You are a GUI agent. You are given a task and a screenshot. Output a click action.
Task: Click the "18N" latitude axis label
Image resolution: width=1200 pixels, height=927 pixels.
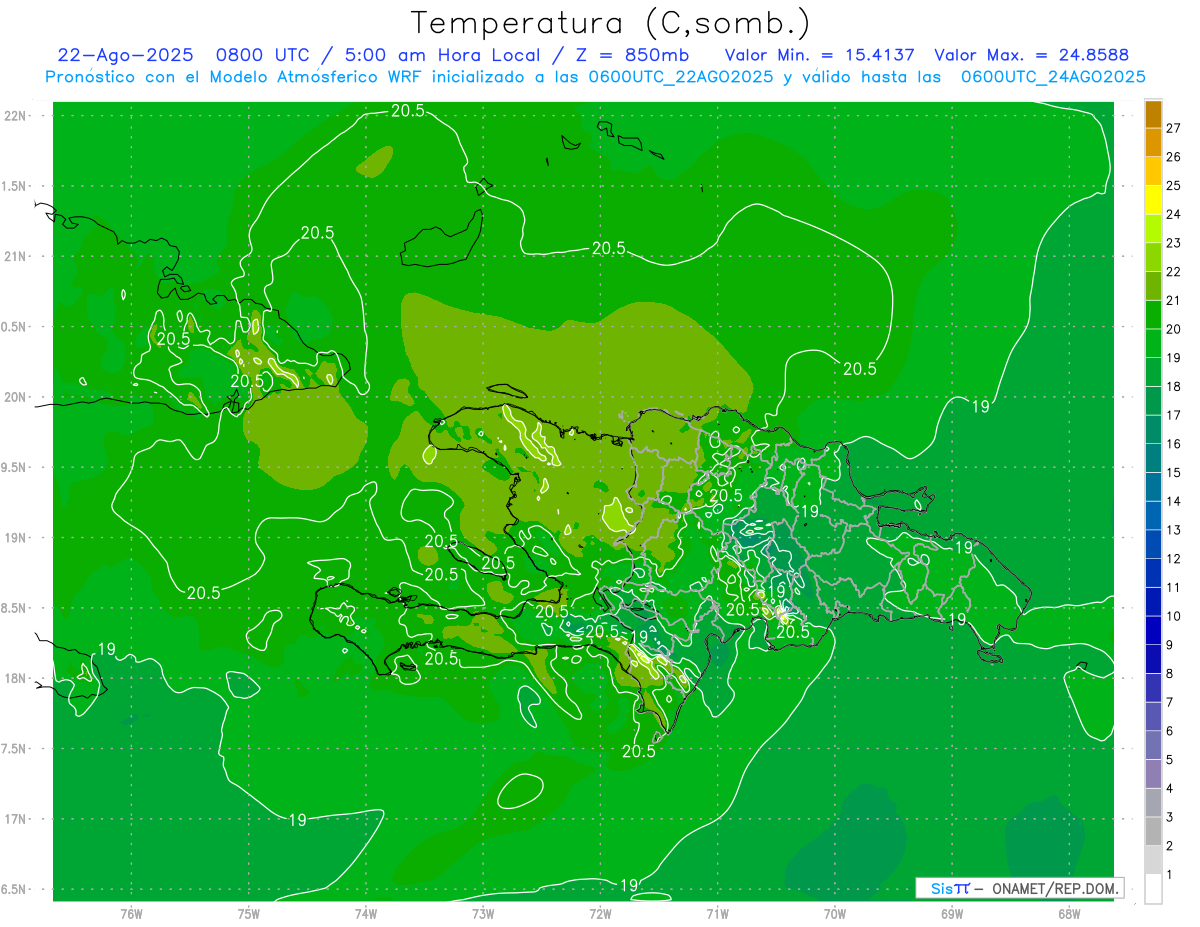(17, 679)
